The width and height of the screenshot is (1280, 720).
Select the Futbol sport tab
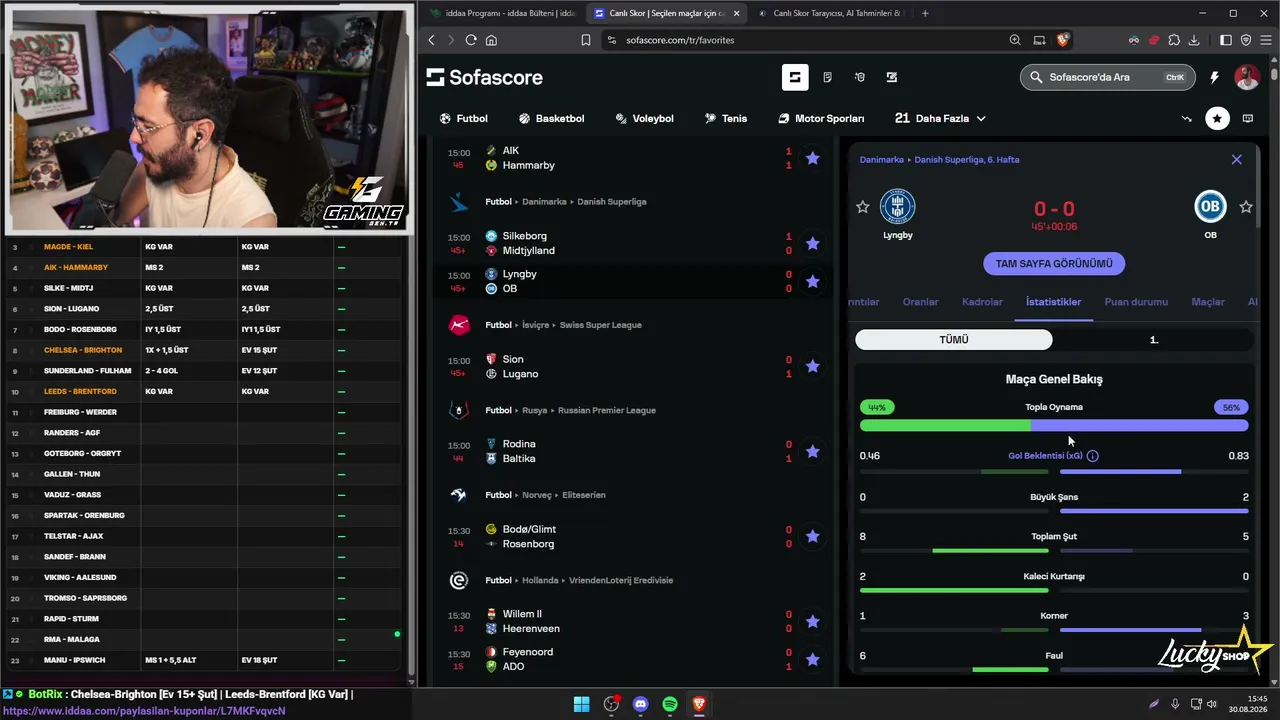(x=464, y=118)
